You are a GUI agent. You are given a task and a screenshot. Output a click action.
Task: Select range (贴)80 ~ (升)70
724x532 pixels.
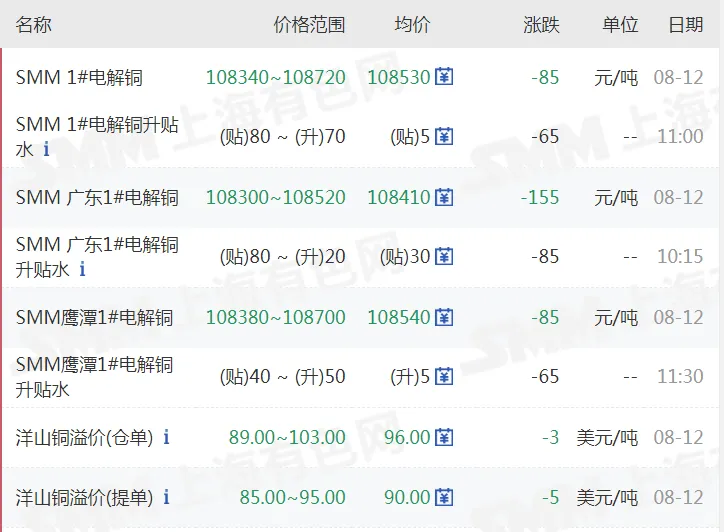coord(283,137)
